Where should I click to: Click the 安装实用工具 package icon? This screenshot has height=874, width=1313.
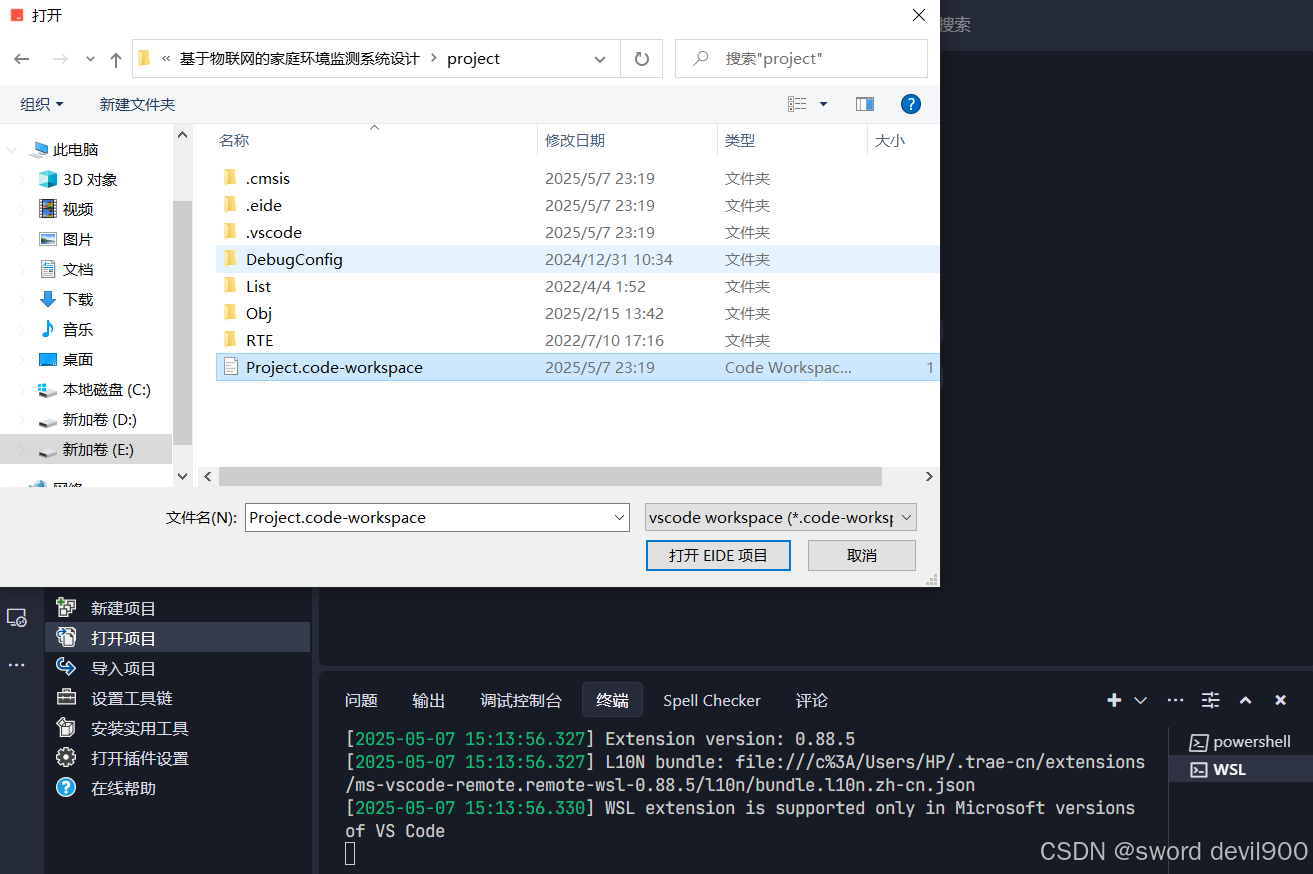(64, 728)
